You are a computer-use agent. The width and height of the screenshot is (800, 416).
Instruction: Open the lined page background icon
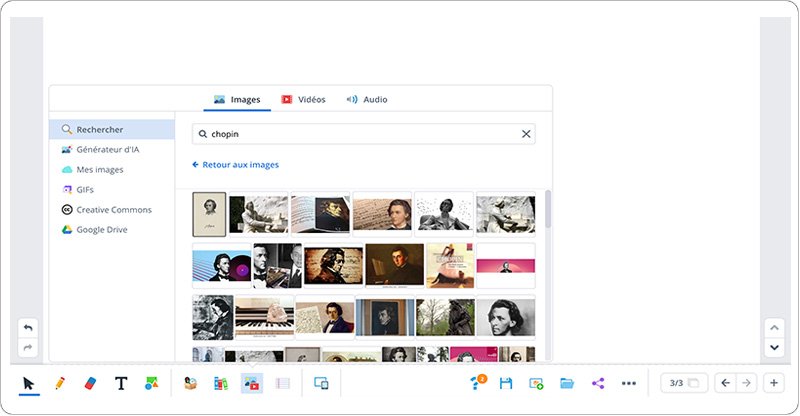click(282, 383)
